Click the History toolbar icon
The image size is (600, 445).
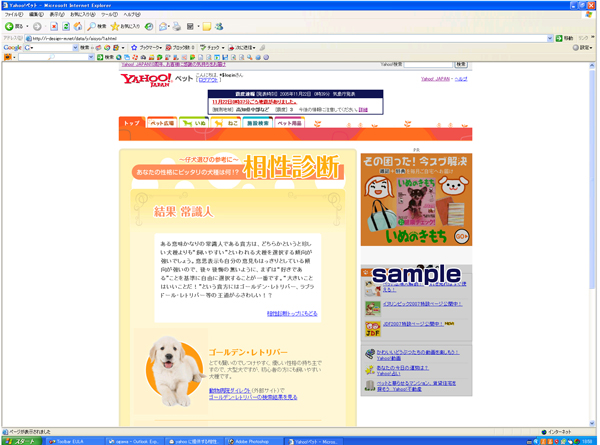pyautogui.click(x=149, y=27)
